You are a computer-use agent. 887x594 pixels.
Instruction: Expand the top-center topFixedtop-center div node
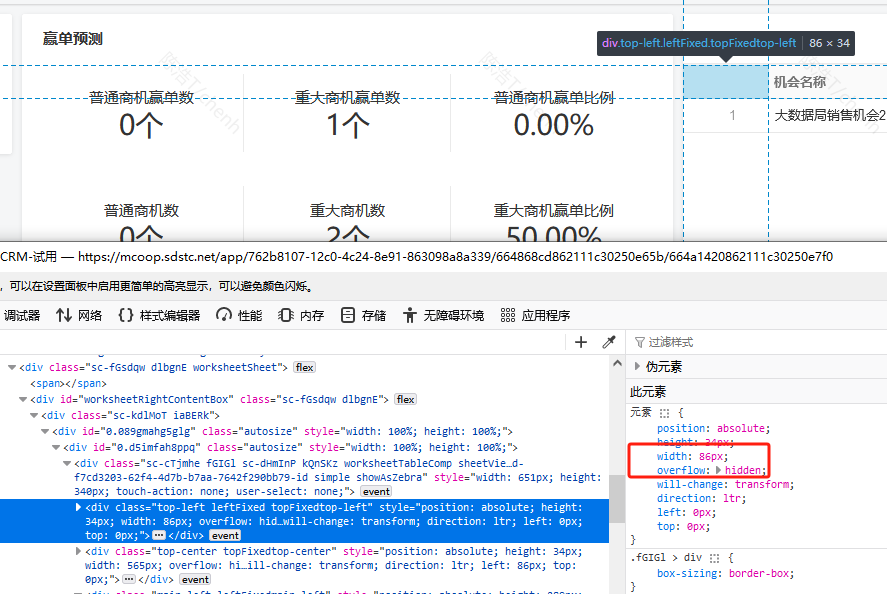(80, 551)
